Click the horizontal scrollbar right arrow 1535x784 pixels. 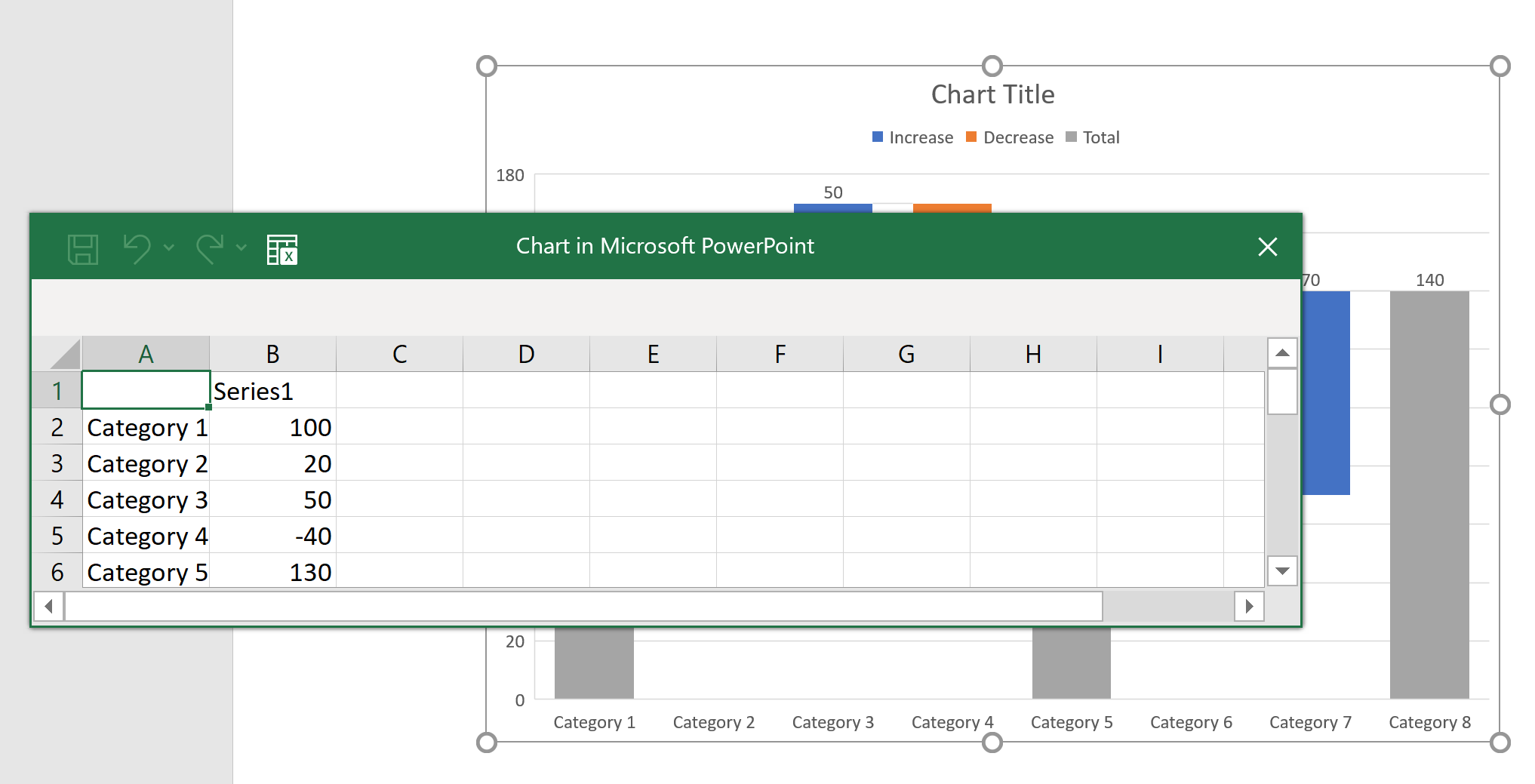[1249, 606]
